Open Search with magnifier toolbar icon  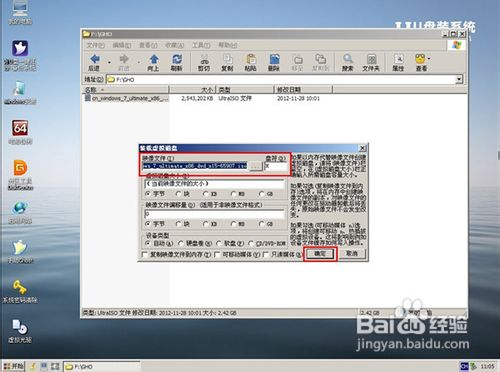click(x=348, y=59)
